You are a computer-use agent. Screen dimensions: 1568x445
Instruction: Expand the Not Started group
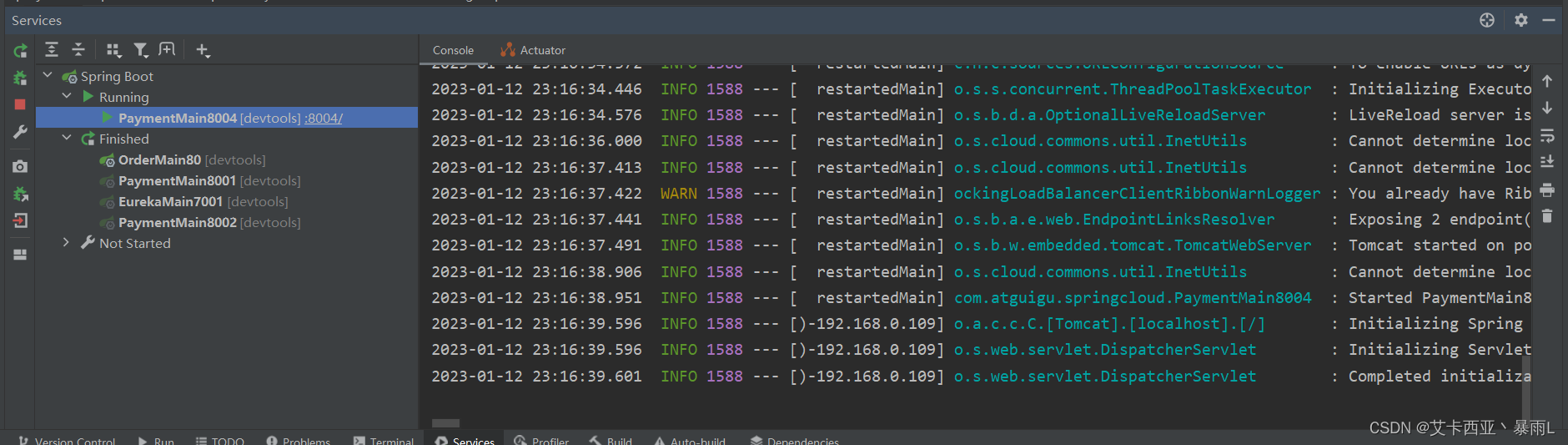[x=67, y=243]
